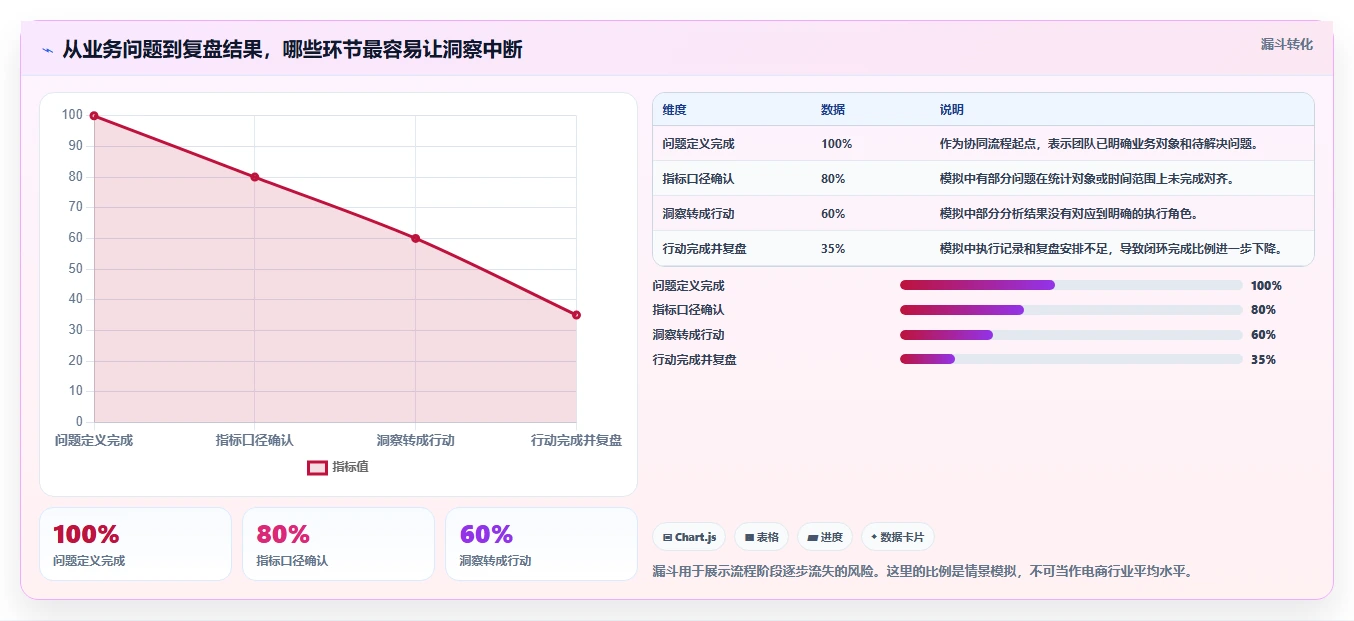Click x-axis label 洞察转成行动
The width and height of the screenshot is (1354, 621).
(x=415, y=440)
